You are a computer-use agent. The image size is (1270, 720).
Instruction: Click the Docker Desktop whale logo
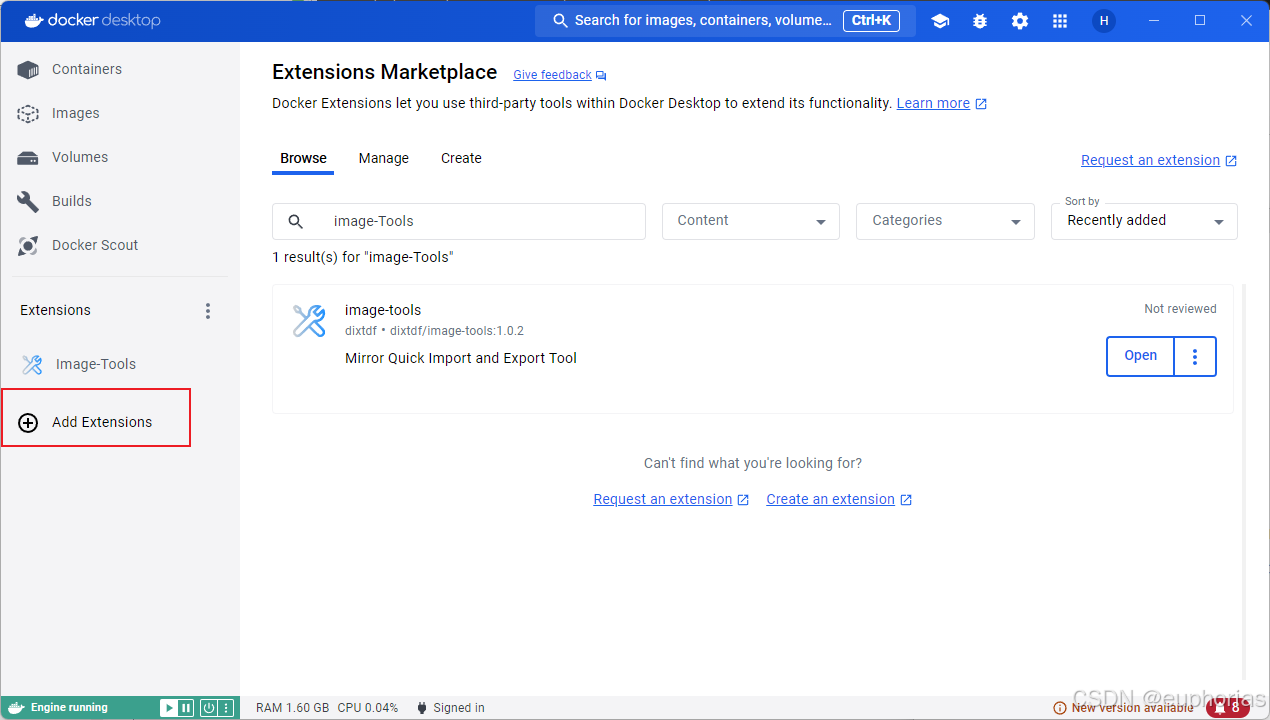click(33, 20)
